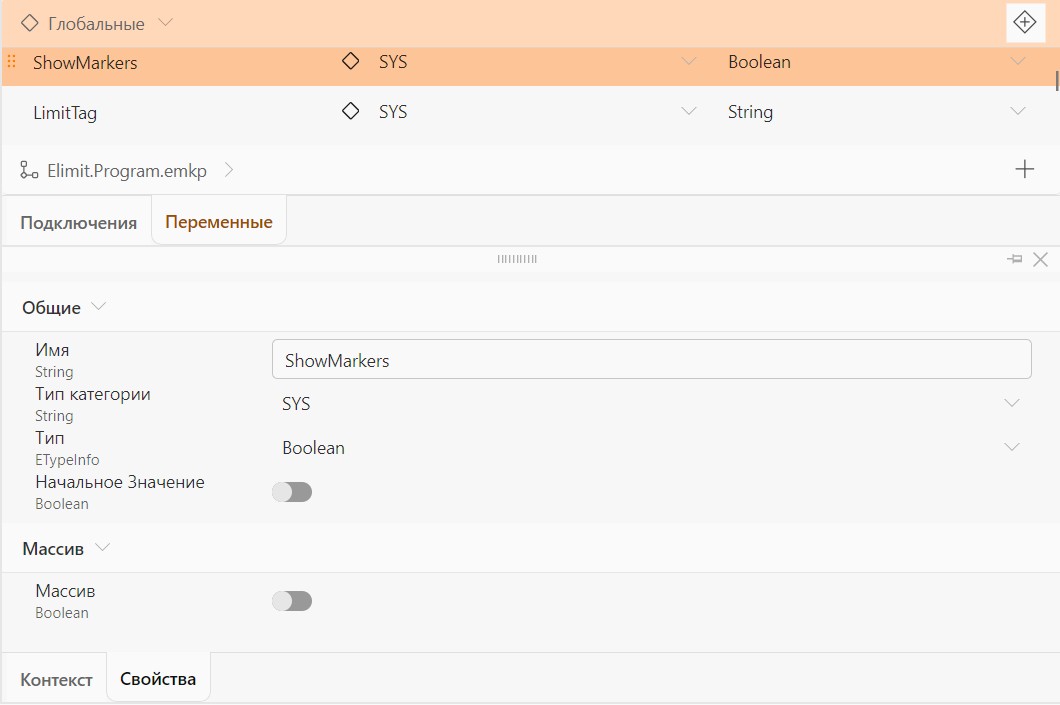Viewport: 1060px width, 705px height.
Task: Click the Имя field containing ShowMarkers
Action: (x=652, y=360)
